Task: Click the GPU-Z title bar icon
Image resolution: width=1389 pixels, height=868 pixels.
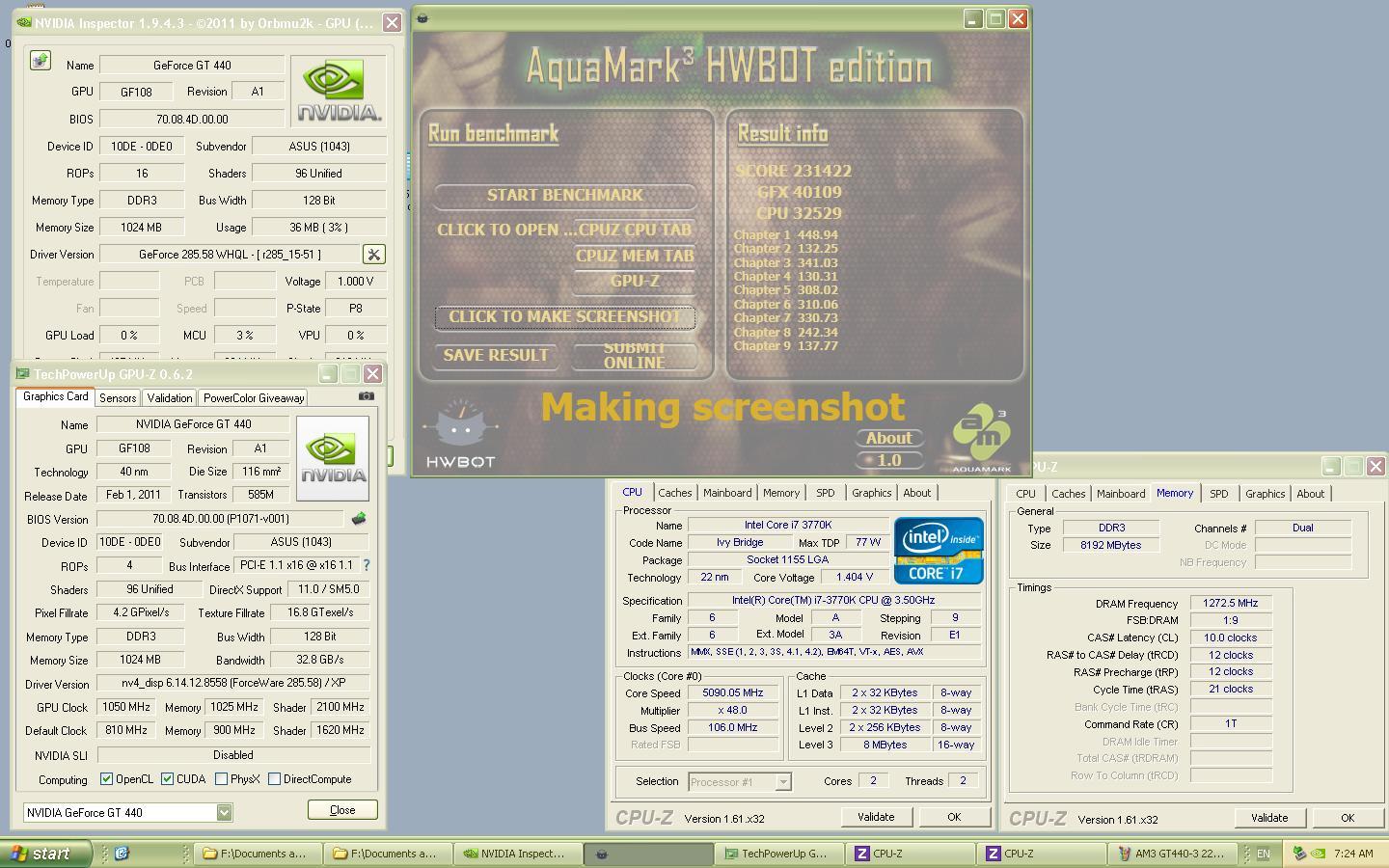Action: (x=22, y=374)
